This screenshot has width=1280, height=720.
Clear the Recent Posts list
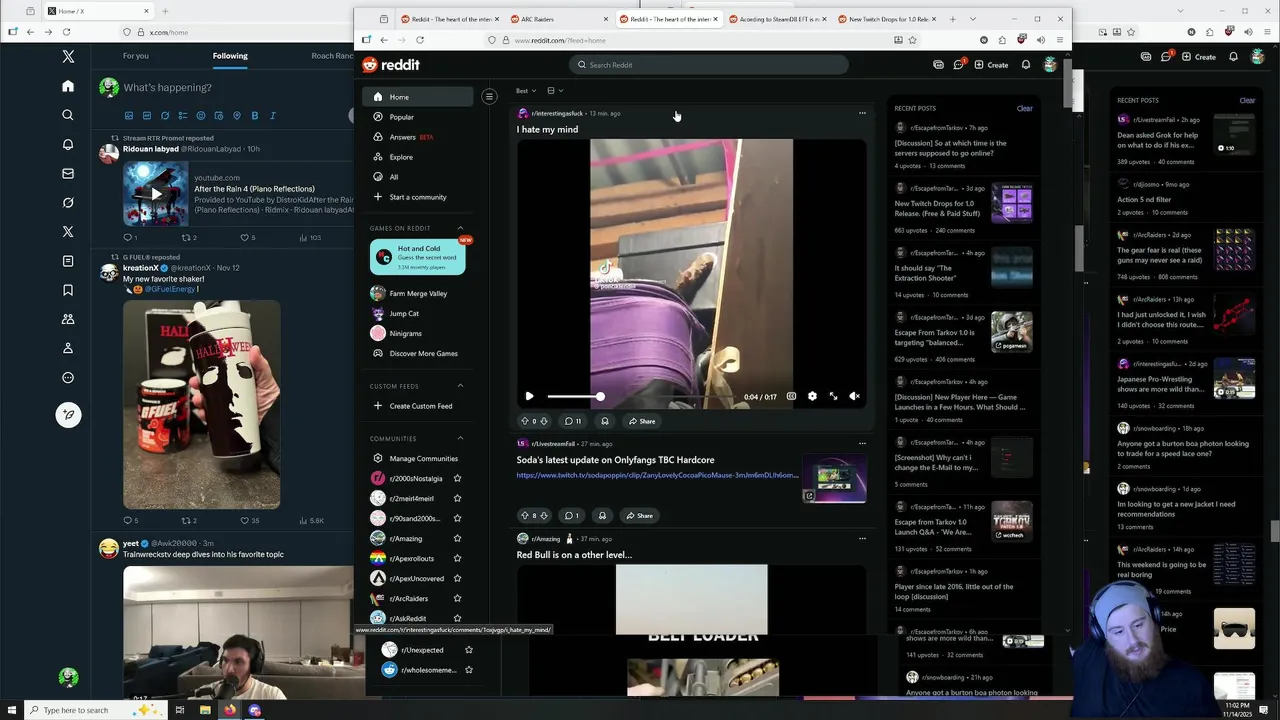(1025, 108)
